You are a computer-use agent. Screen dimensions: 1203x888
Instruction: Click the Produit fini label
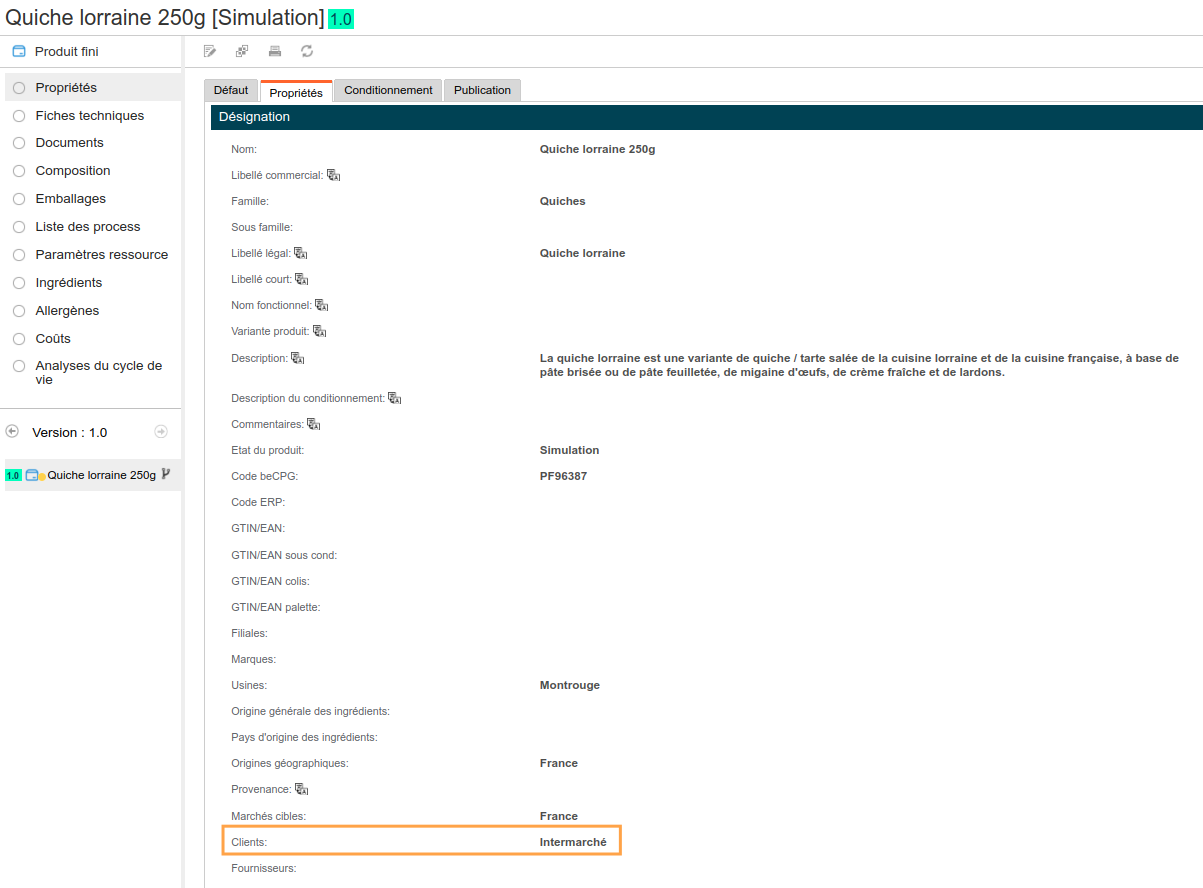click(67, 52)
